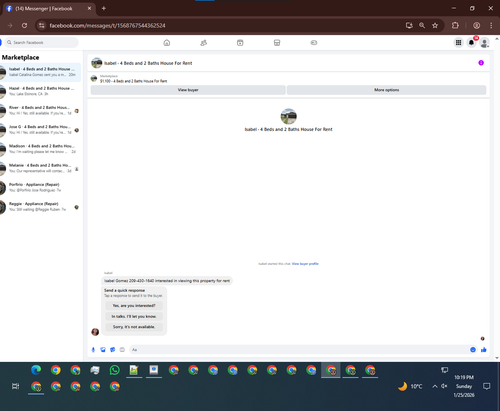Choose a sticker from composer
Image resolution: width=500 pixels, height=411 pixels.
[x=113, y=350]
